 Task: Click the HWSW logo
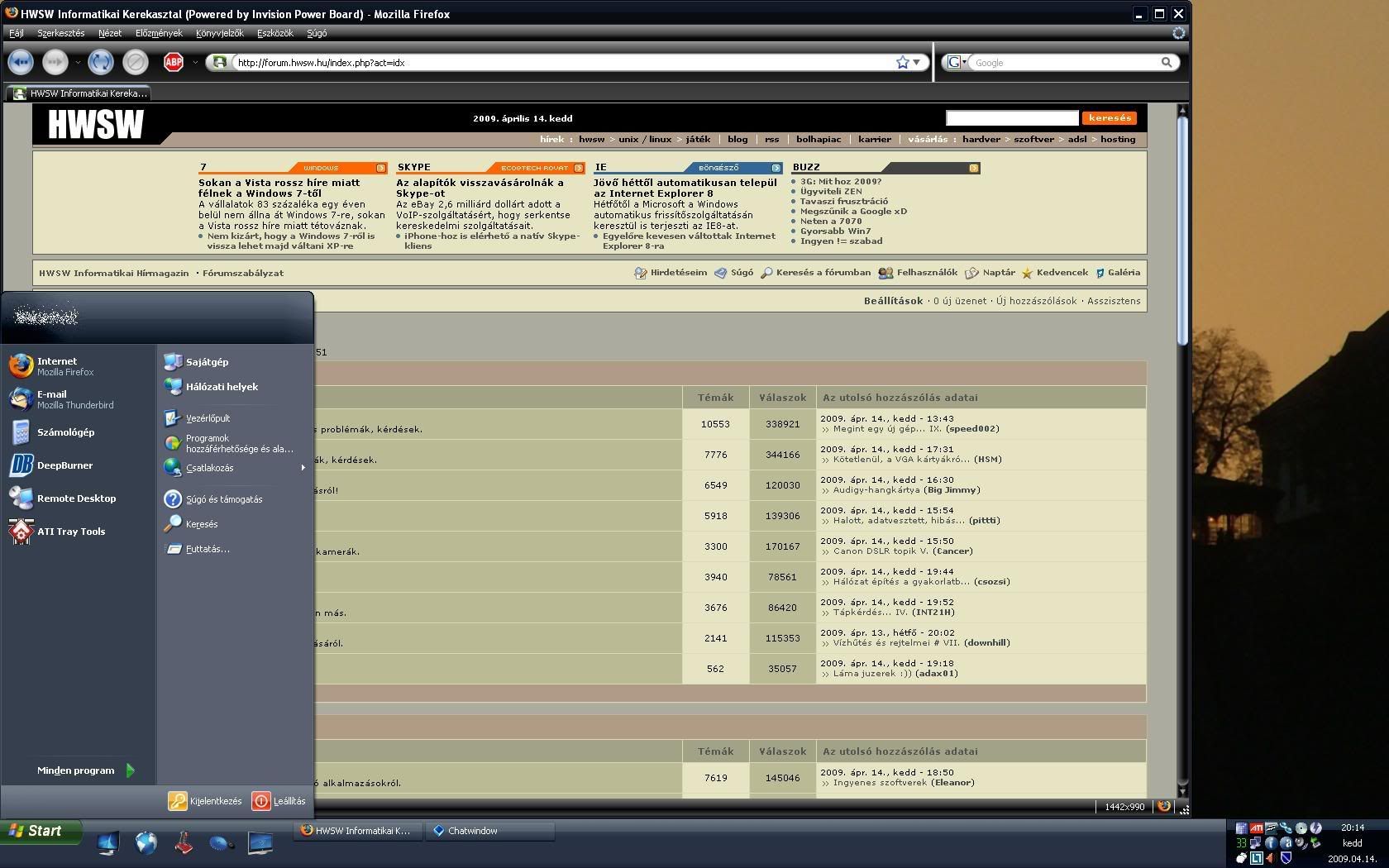pos(96,124)
